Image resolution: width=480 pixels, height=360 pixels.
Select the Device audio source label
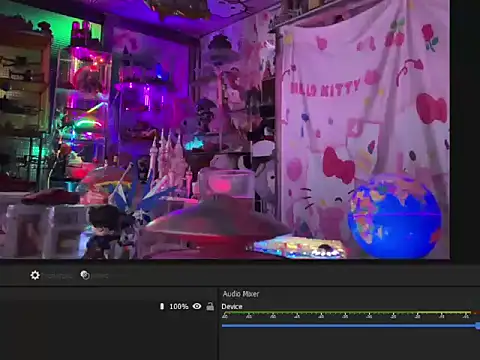click(232, 306)
